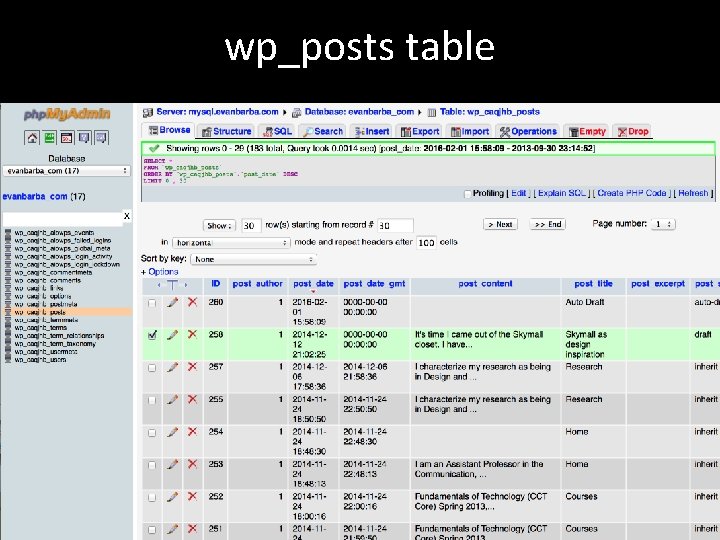
Task: Click the Edit query link
Action: point(518,193)
